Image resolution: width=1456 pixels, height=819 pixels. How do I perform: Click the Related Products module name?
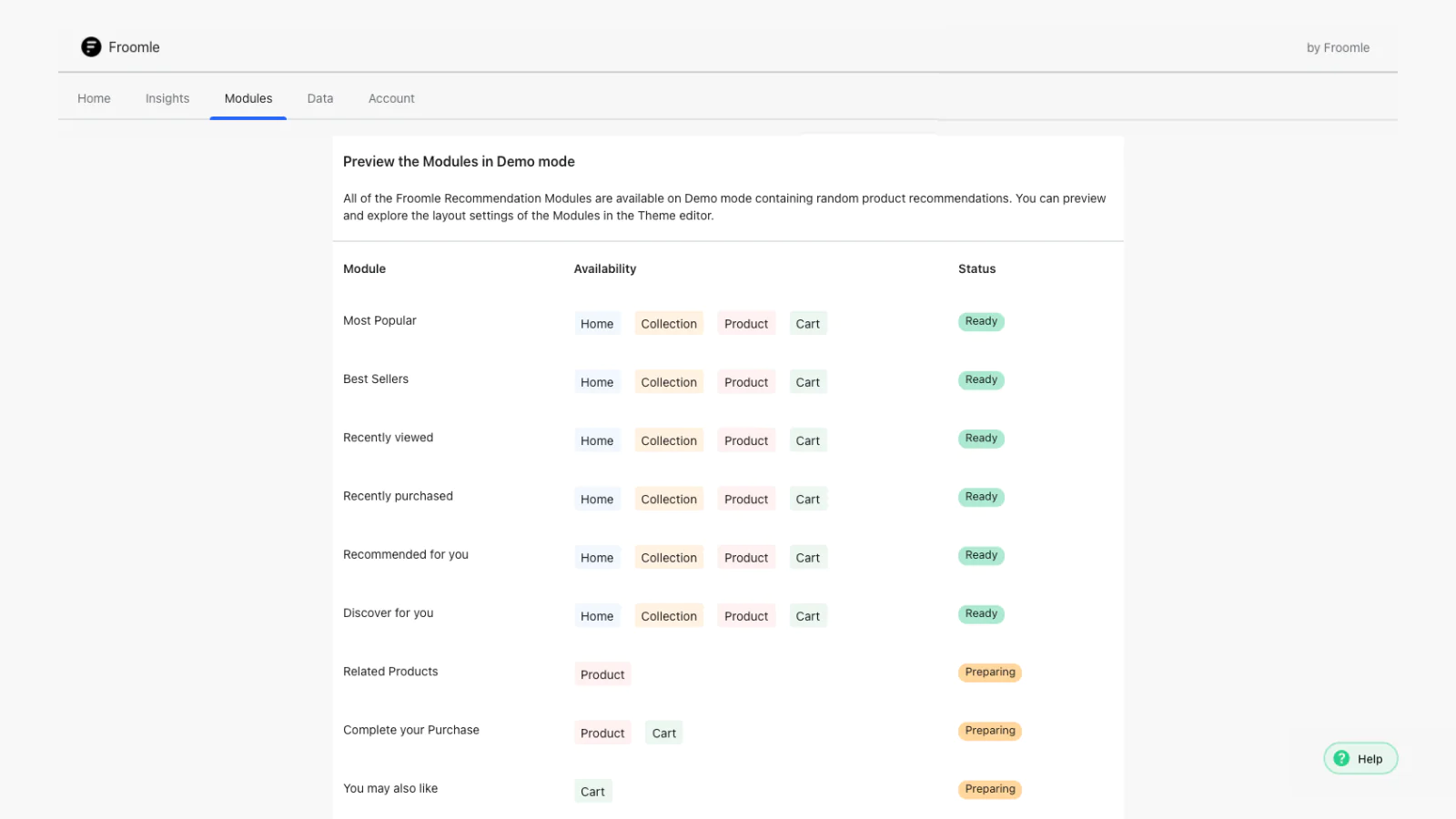(x=390, y=672)
